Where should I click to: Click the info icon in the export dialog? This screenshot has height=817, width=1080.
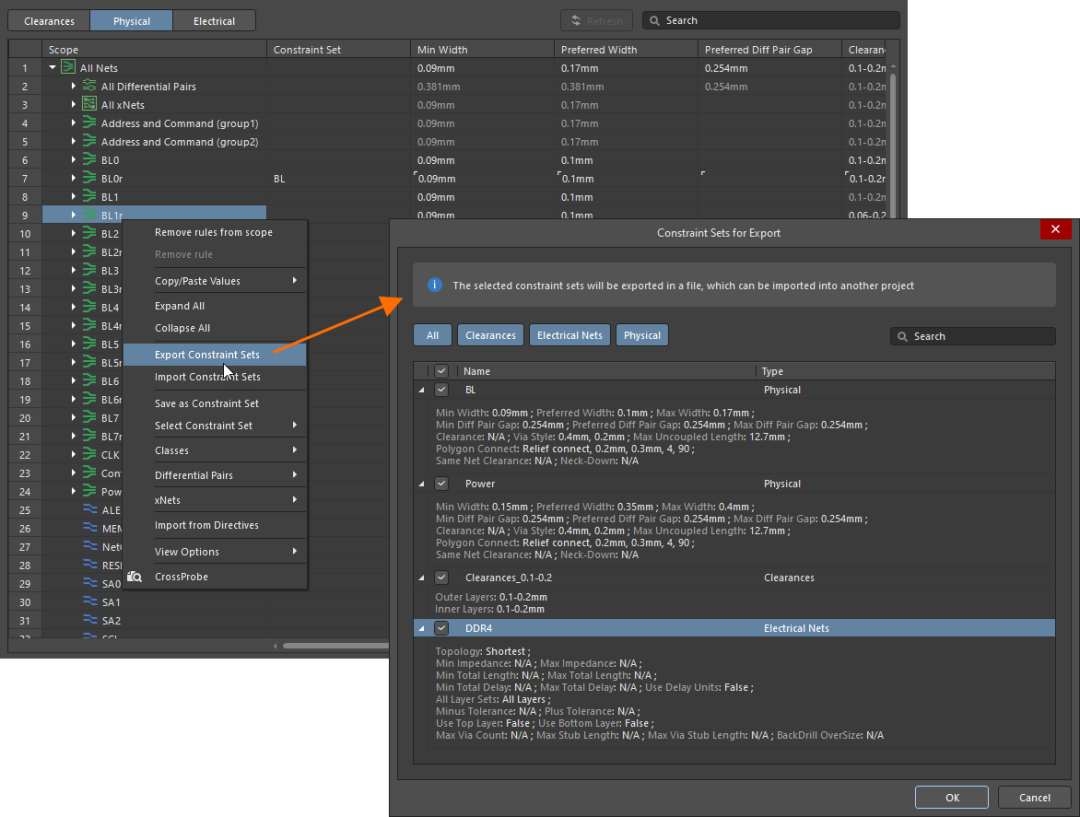pyautogui.click(x=435, y=285)
